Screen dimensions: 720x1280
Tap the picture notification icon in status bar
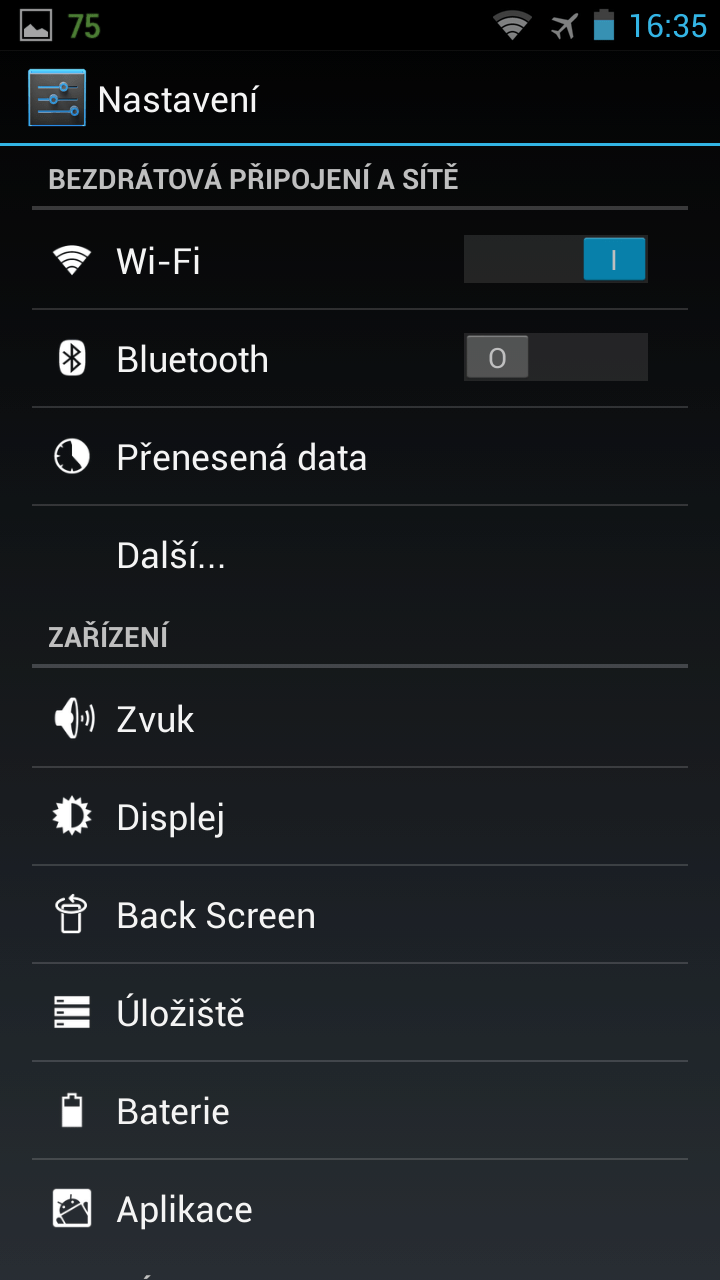click(36, 25)
